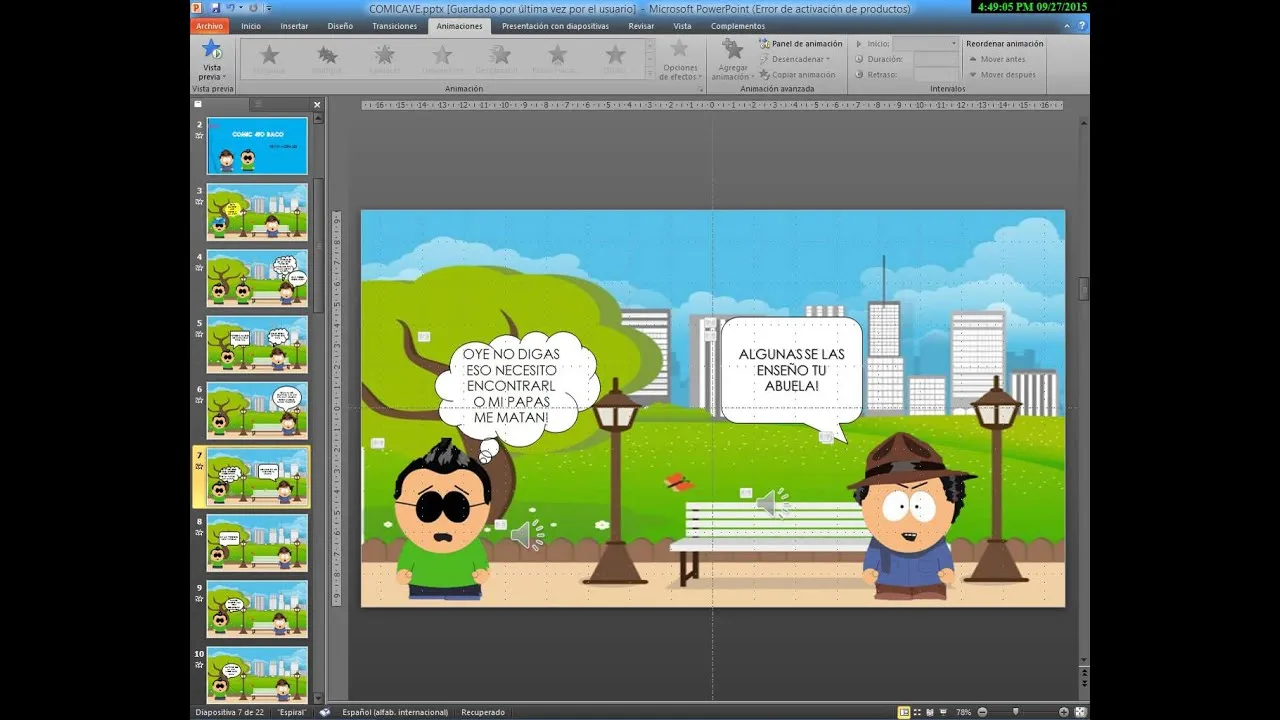Select the Slides tab icon in the pane
This screenshot has height=720, width=1280.
click(x=199, y=104)
